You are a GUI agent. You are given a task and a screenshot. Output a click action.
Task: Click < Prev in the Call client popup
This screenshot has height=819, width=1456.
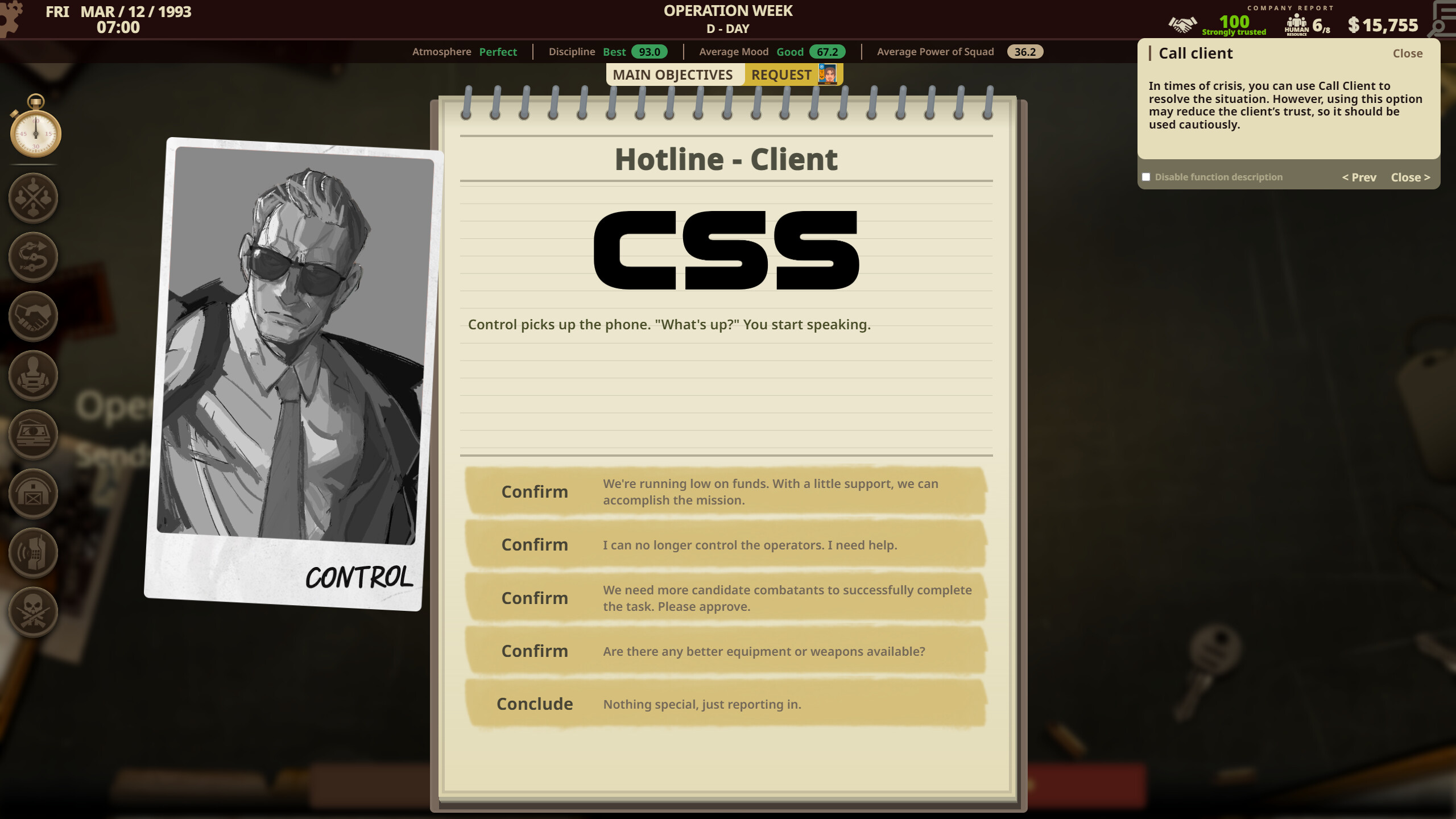coord(1359,177)
